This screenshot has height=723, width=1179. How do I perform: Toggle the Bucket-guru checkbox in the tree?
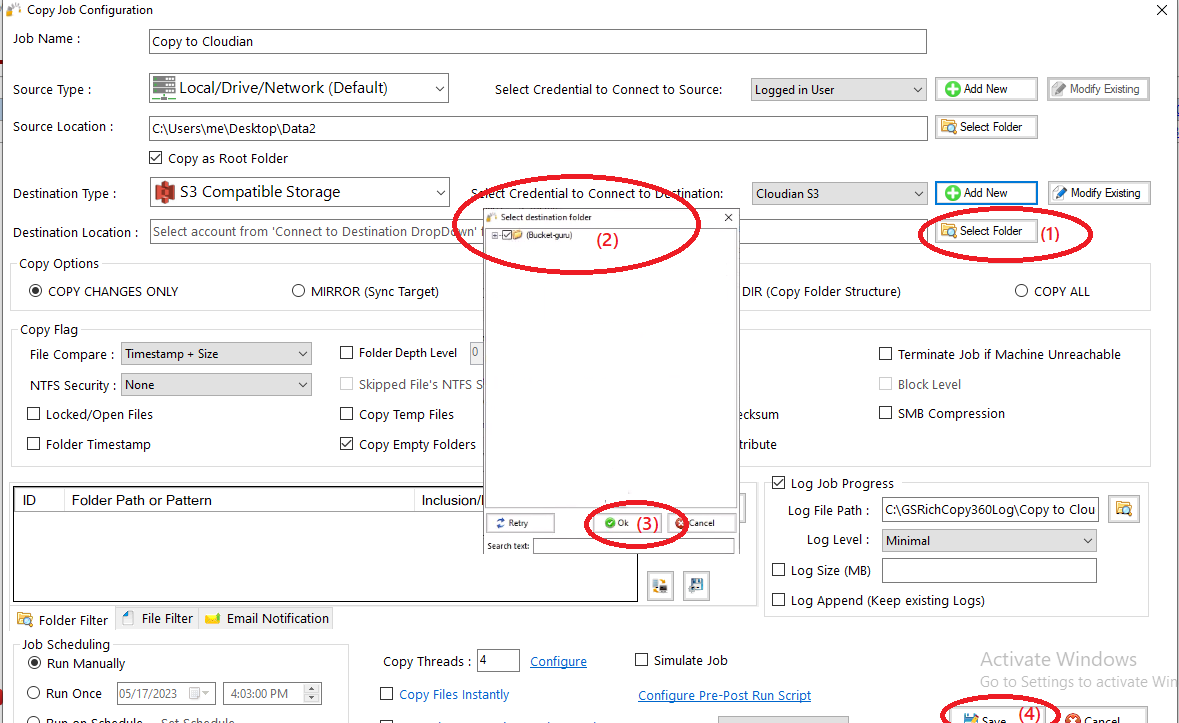(x=506, y=235)
